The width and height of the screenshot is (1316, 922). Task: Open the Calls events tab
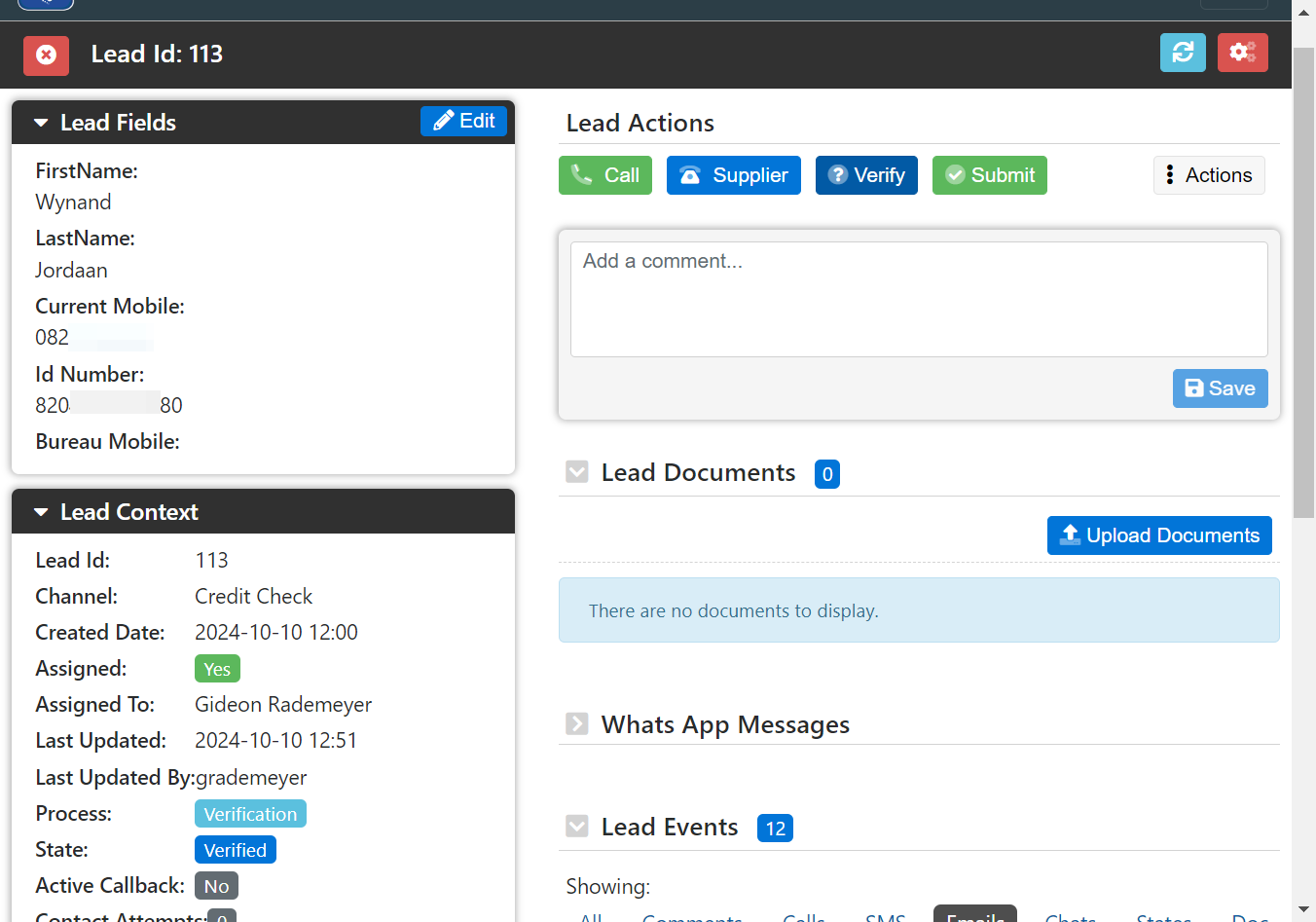click(x=804, y=916)
